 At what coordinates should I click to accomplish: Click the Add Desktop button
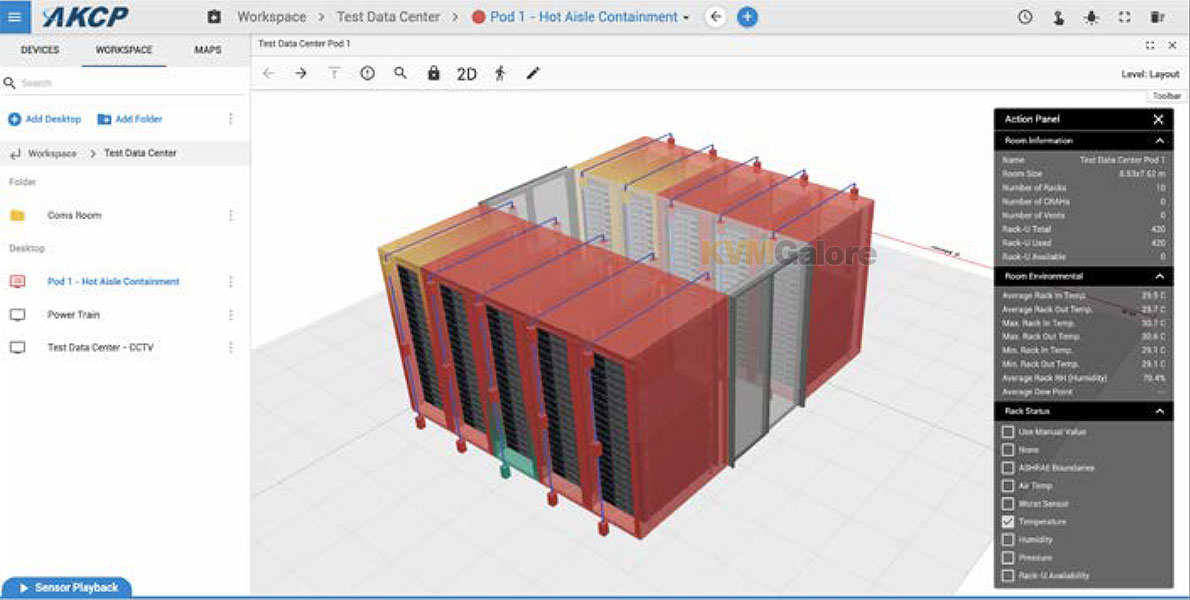(44, 119)
